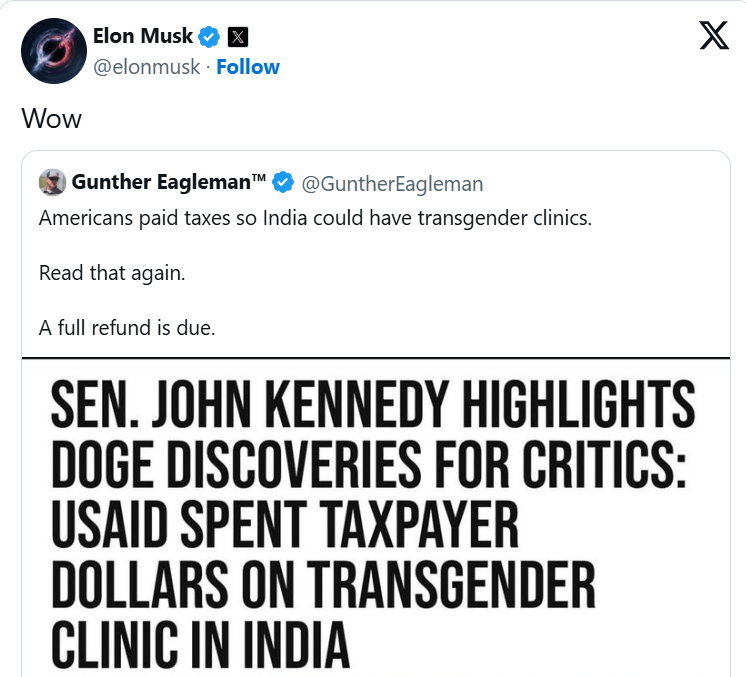This screenshot has width=746, height=677.
Task: Click the black X affiliate badge
Action: pyautogui.click(x=238, y=37)
